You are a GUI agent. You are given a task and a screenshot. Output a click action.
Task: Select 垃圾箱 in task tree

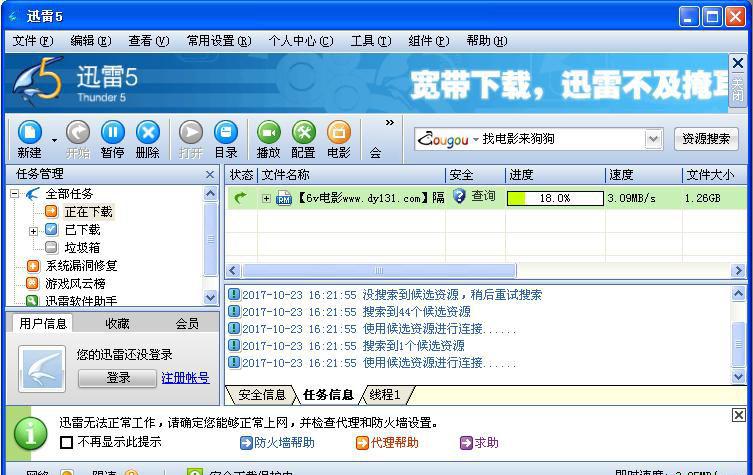pos(83,248)
